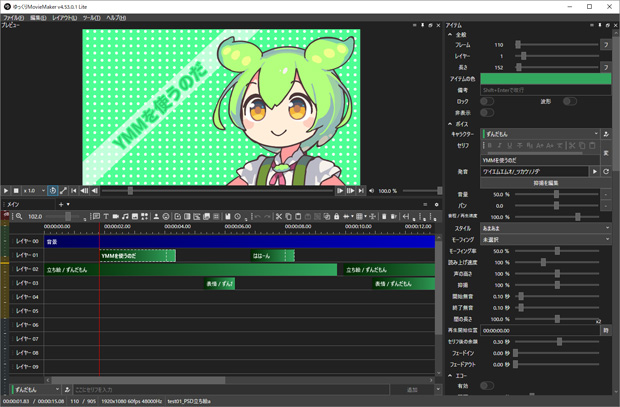Click the green アイテムの色 color swatch
This screenshot has width=620, height=407.
click(546, 78)
